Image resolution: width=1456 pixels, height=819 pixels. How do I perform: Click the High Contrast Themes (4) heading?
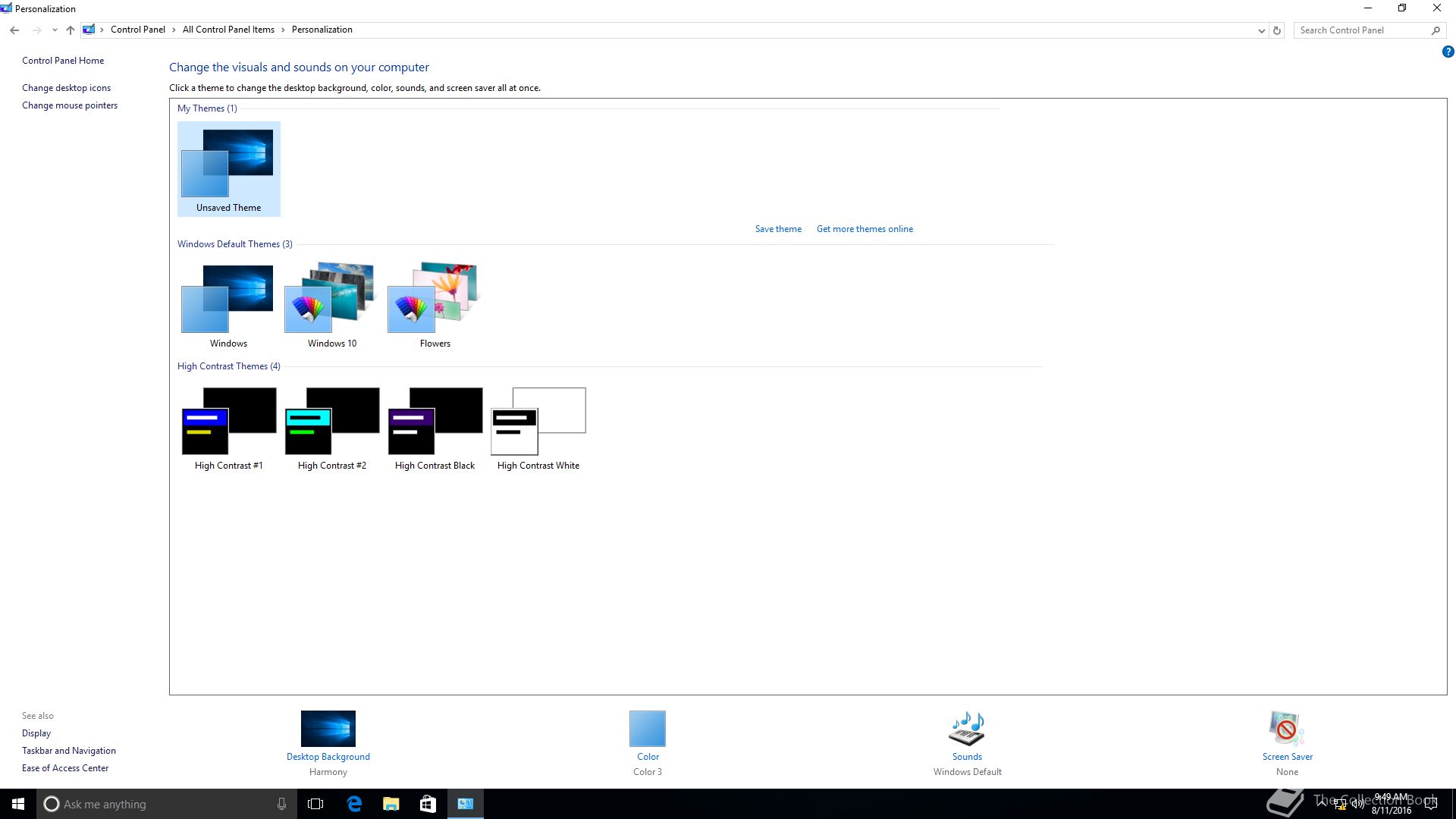(x=228, y=366)
